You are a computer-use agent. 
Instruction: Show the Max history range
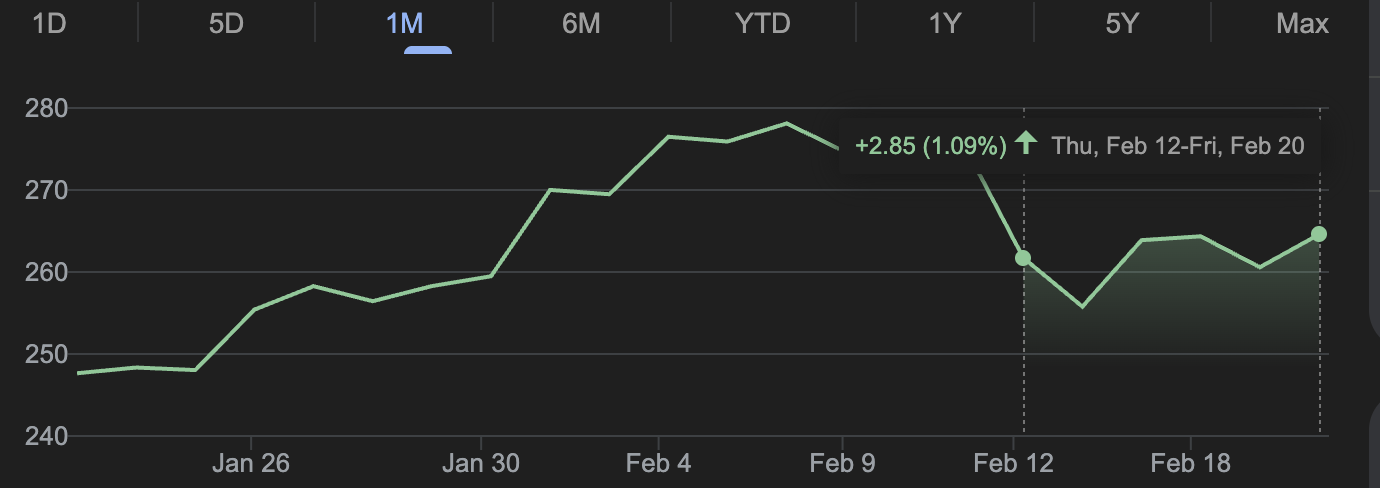point(1302,24)
